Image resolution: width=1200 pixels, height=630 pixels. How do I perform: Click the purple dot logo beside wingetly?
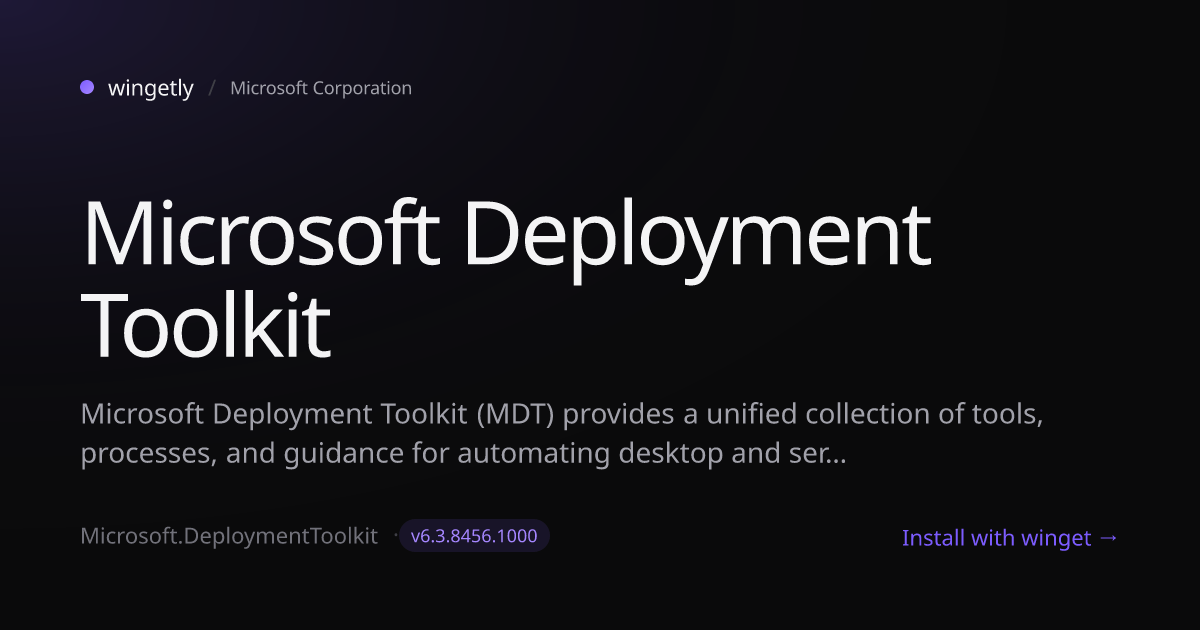[x=87, y=87]
